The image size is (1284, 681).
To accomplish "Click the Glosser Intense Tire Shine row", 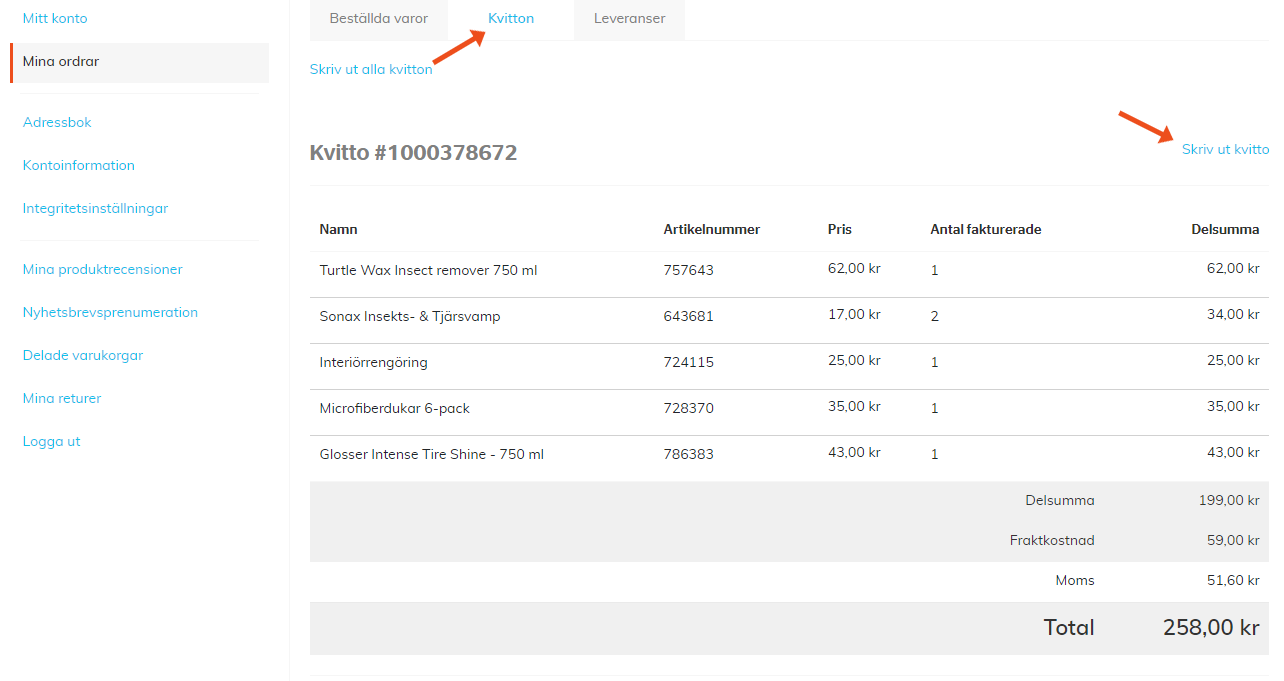I will tap(431, 454).
